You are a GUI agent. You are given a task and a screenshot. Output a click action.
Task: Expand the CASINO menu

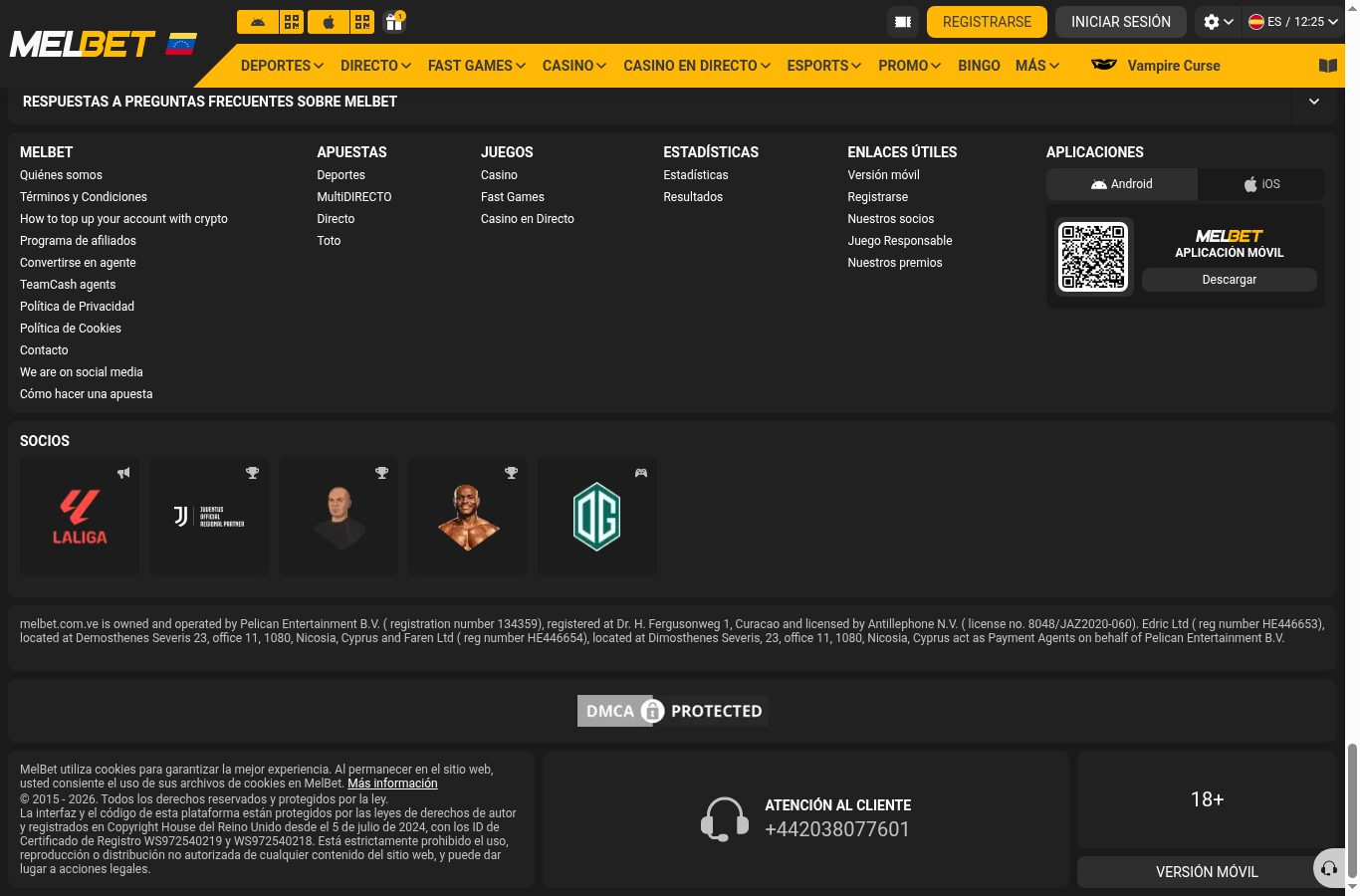[x=574, y=66]
